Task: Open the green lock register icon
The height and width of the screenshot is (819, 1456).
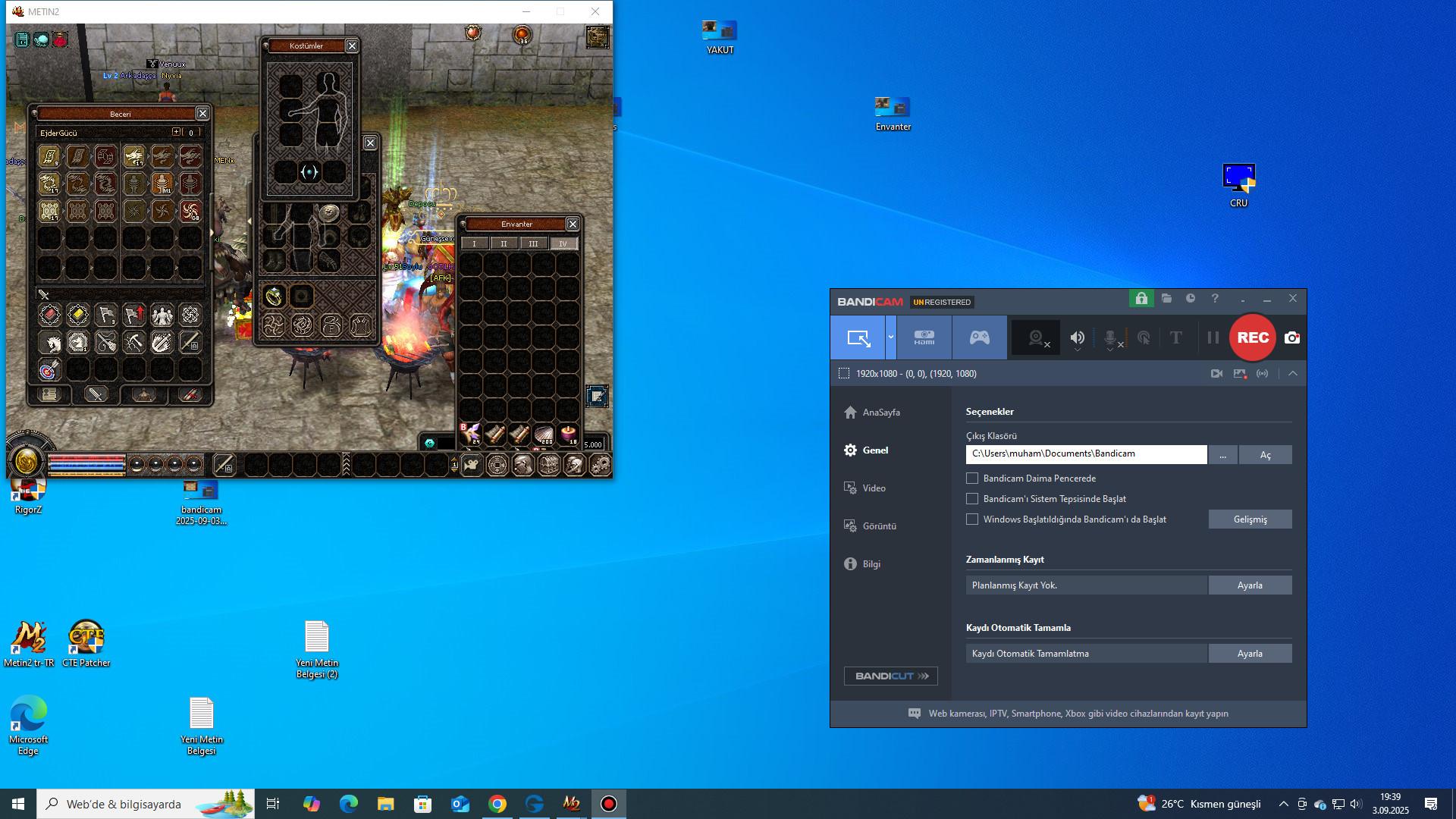Action: (1141, 299)
